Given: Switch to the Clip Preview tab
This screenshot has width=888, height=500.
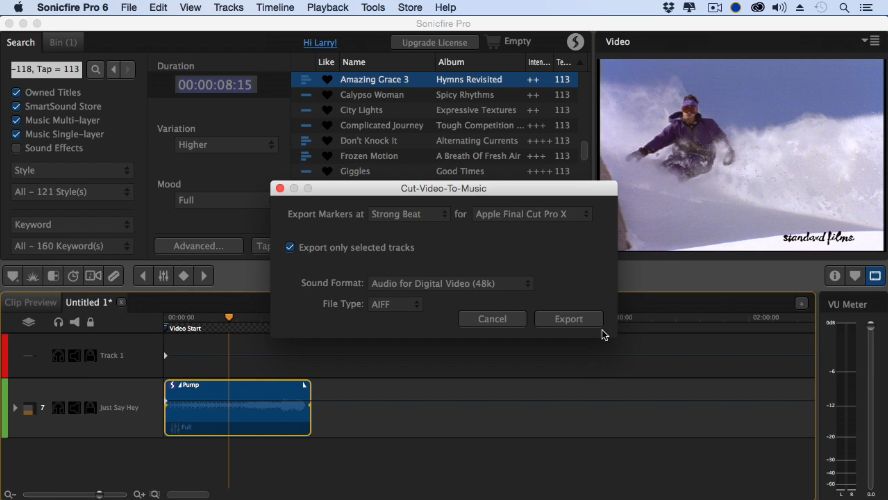Looking at the screenshot, I should tap(30, 302).
